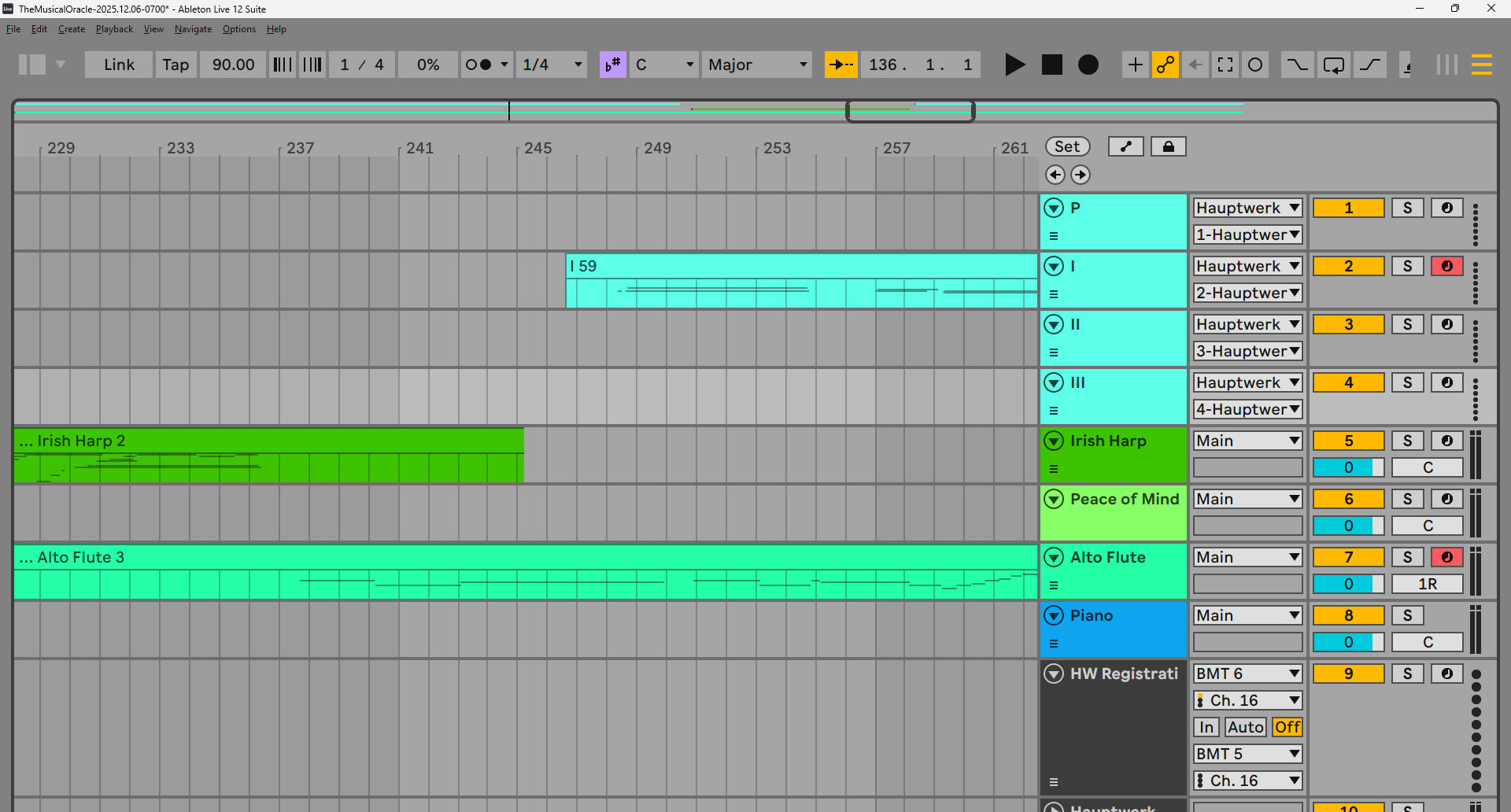Screen dimensions: 1511x812
Task: Open metronome settings dropdown arrow
Action: click(504, 65)
